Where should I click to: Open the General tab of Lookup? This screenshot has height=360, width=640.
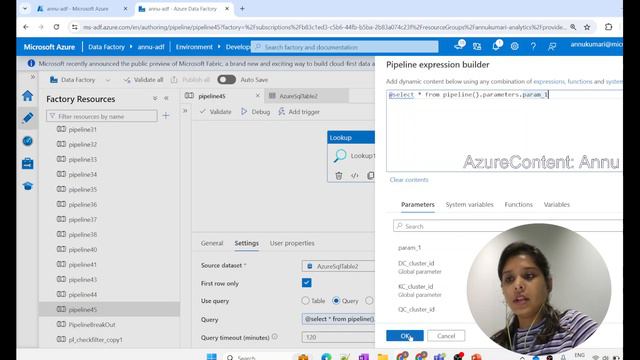pos(212,243)
